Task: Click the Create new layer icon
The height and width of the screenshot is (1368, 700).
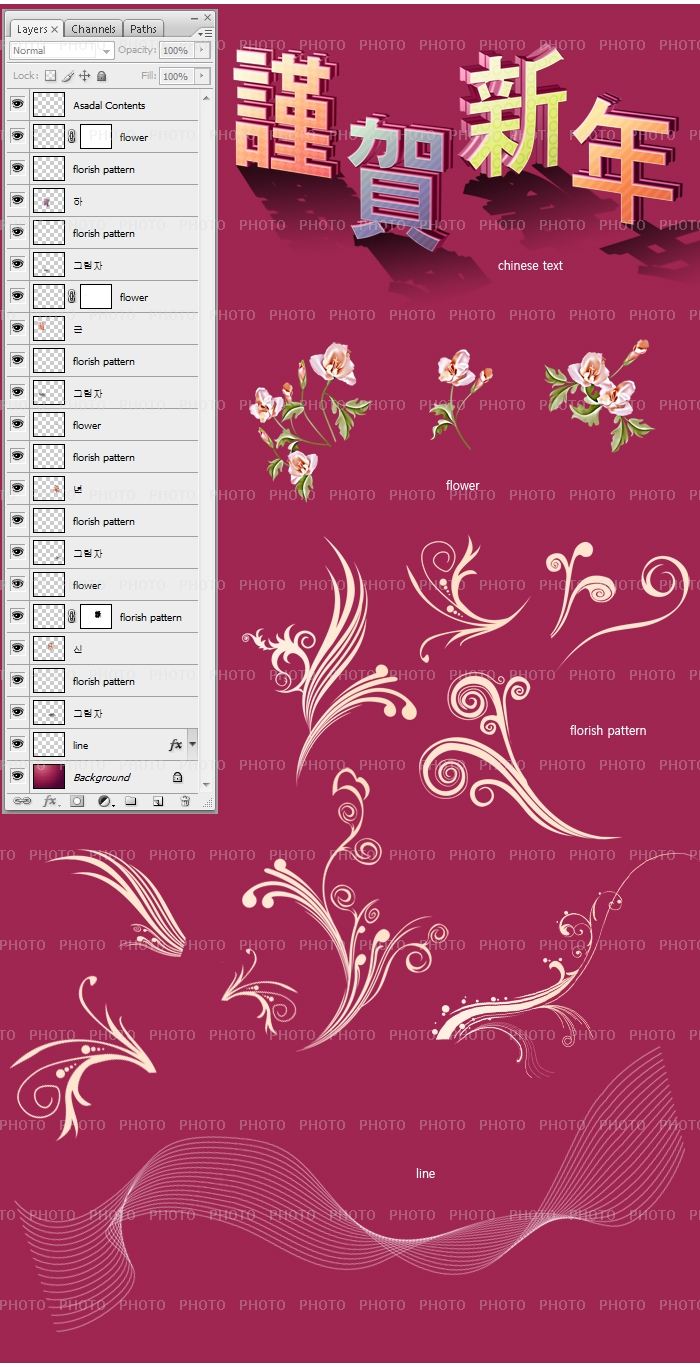Action: pyautogui.click(x=158, y=801)
